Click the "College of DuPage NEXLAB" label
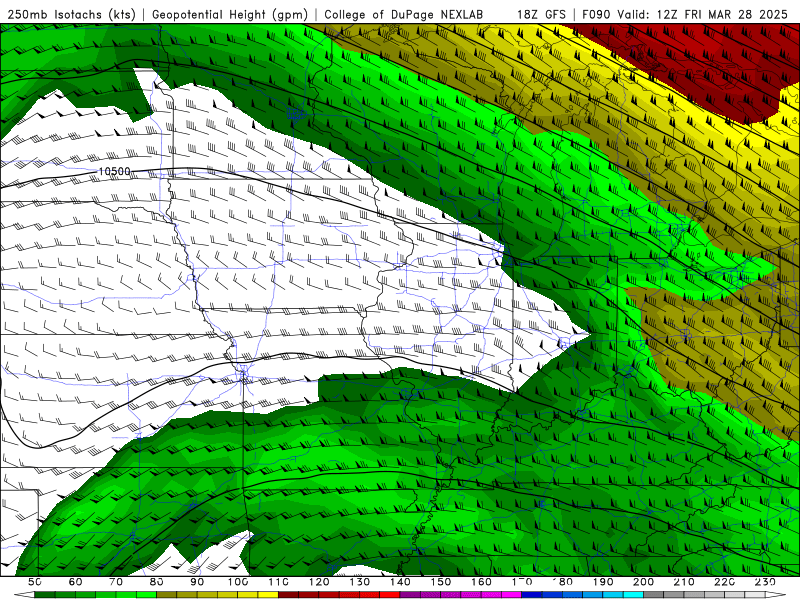 [x=404, y=14]
